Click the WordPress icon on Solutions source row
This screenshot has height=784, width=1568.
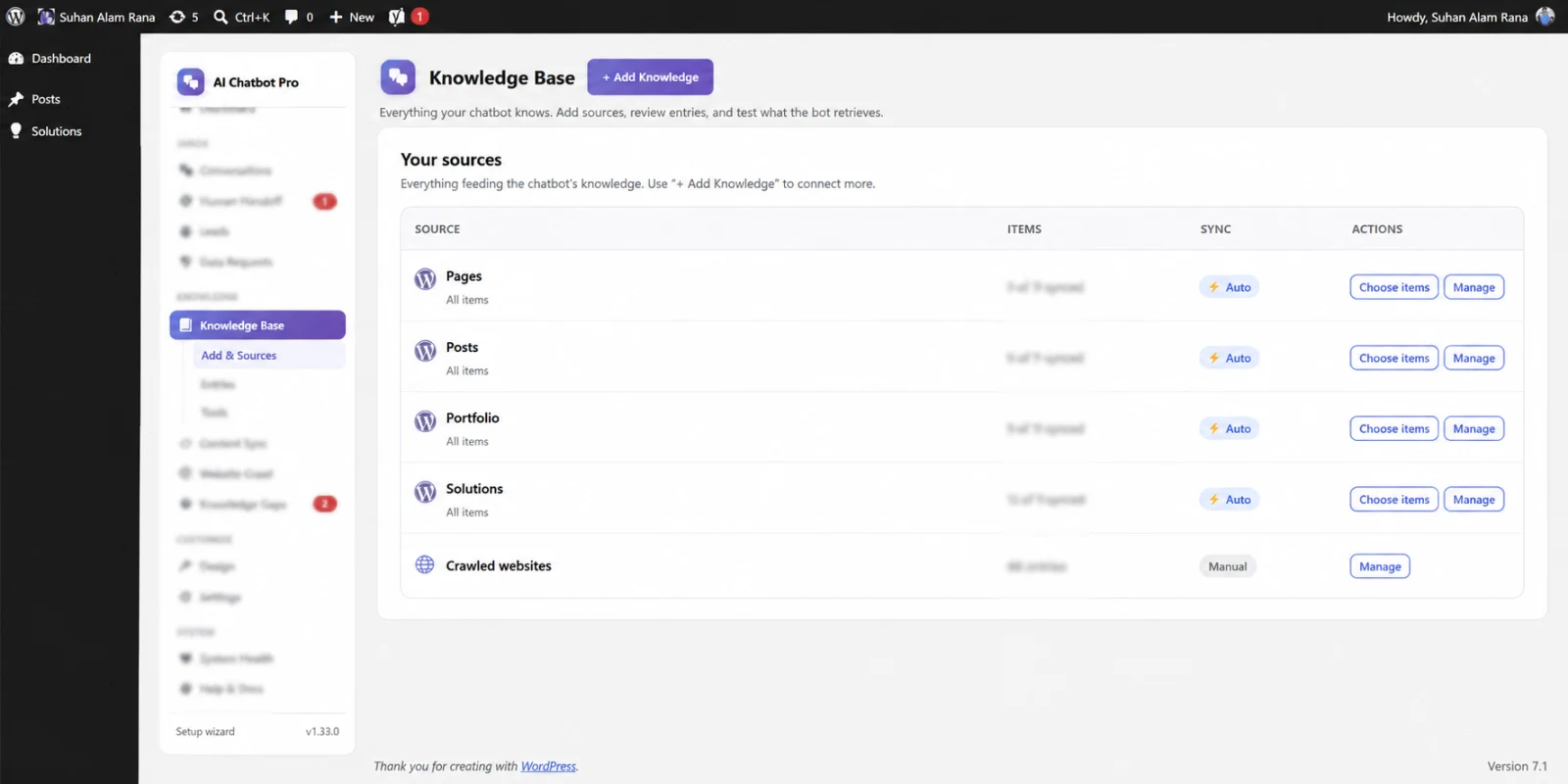pyautogui.click(x=425, y=491)
